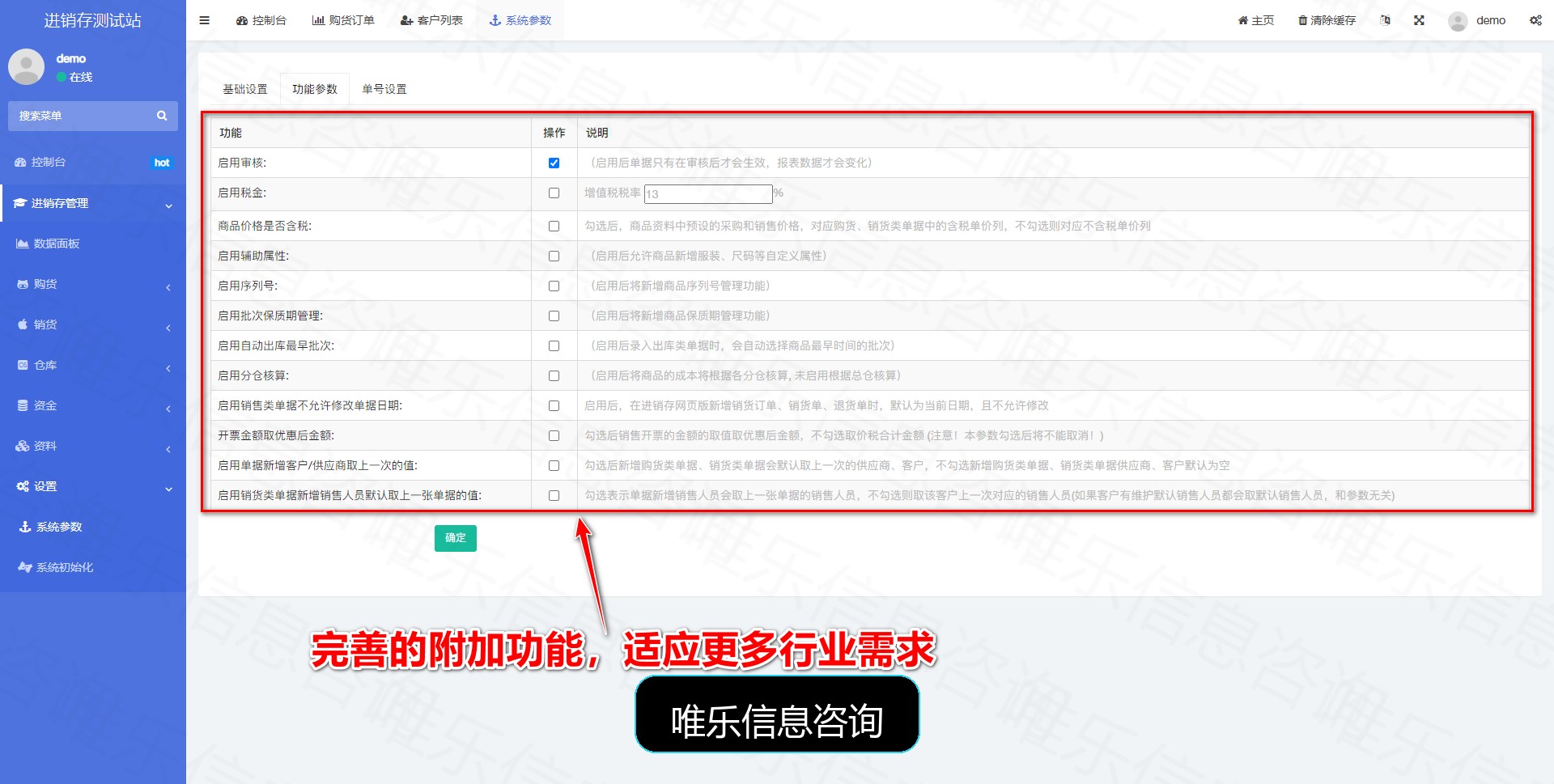Screen dimensions: 1554x784
Task: Expand the 资金 sidebar submenu
Action: point(93,405)
